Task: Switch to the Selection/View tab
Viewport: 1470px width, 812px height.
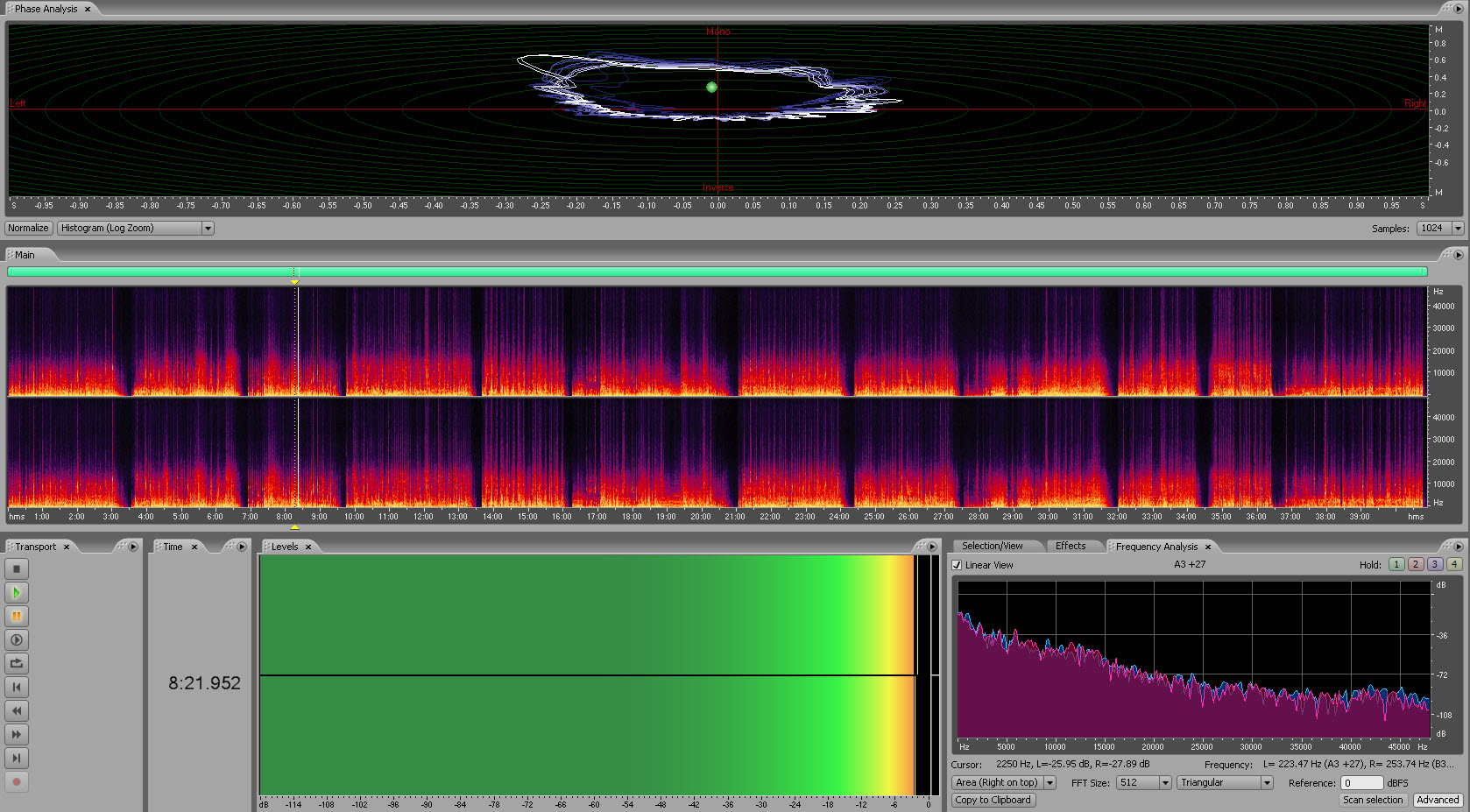Action: coord(992,547)
